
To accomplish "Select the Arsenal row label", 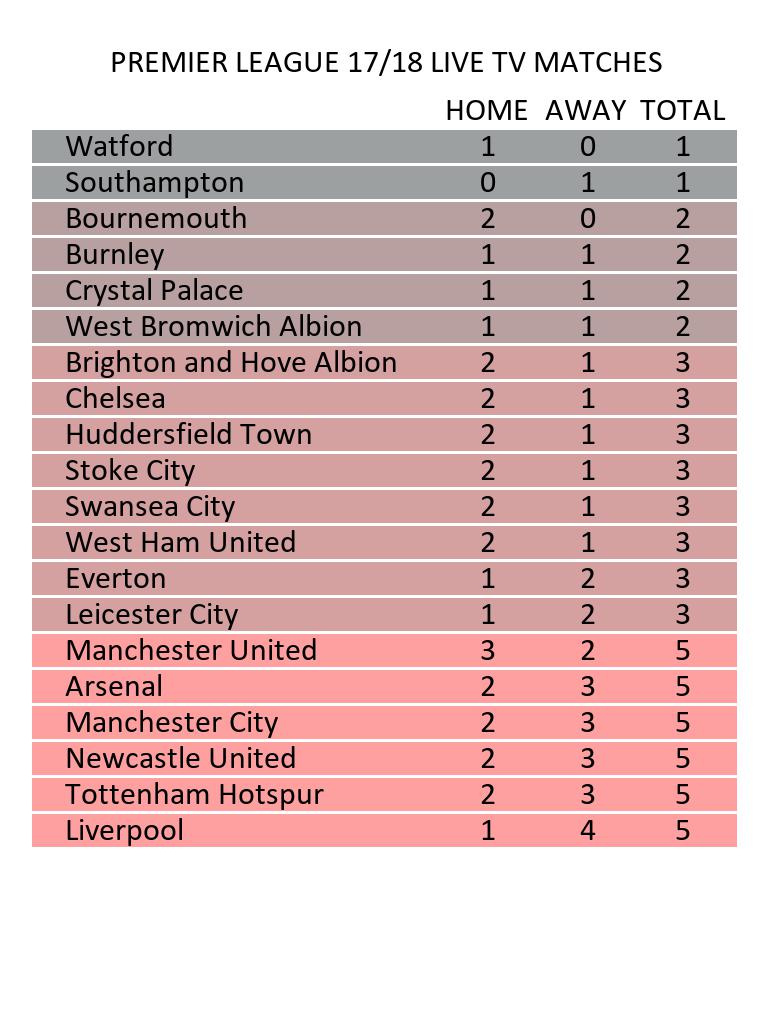I will [113, 687].
